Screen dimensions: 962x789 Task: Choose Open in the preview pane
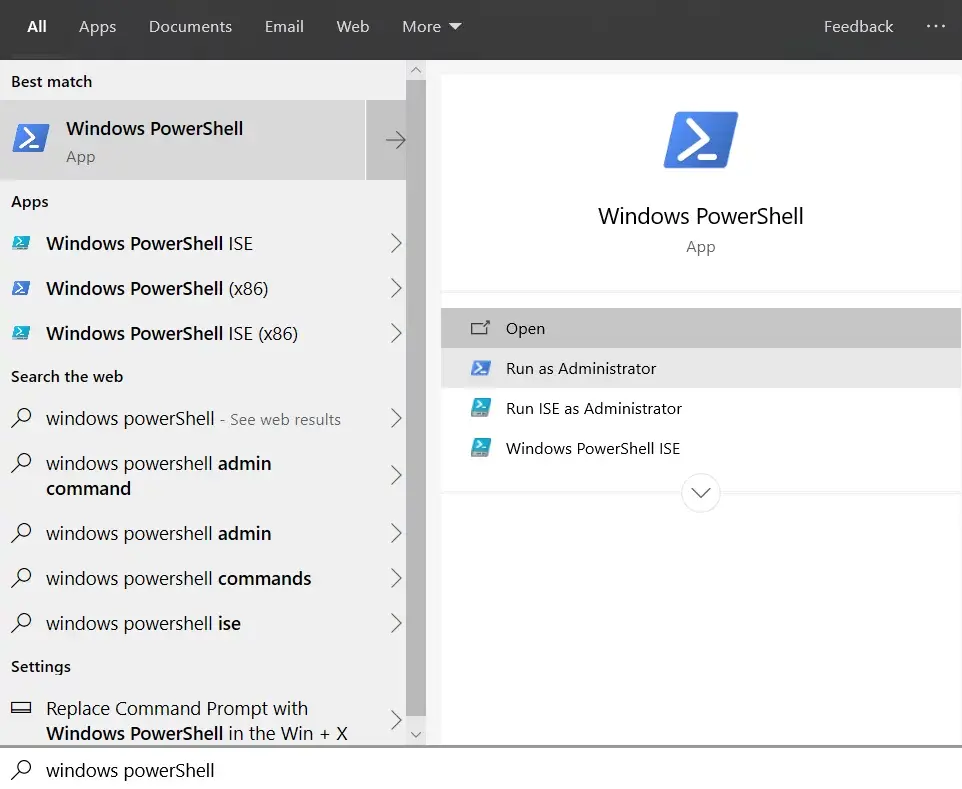pos(701,328)
